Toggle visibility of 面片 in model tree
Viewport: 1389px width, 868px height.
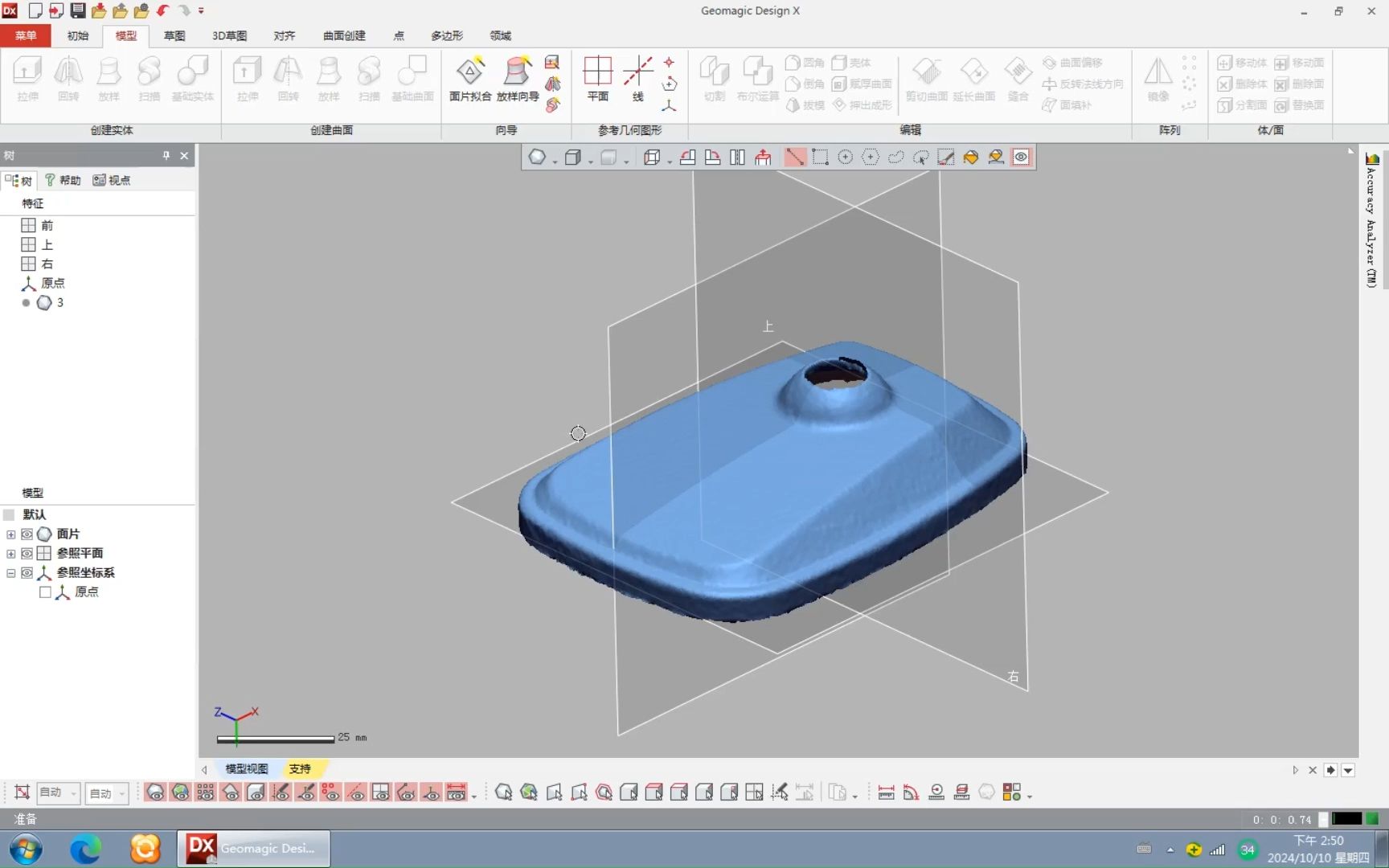(x=27, y=534)
